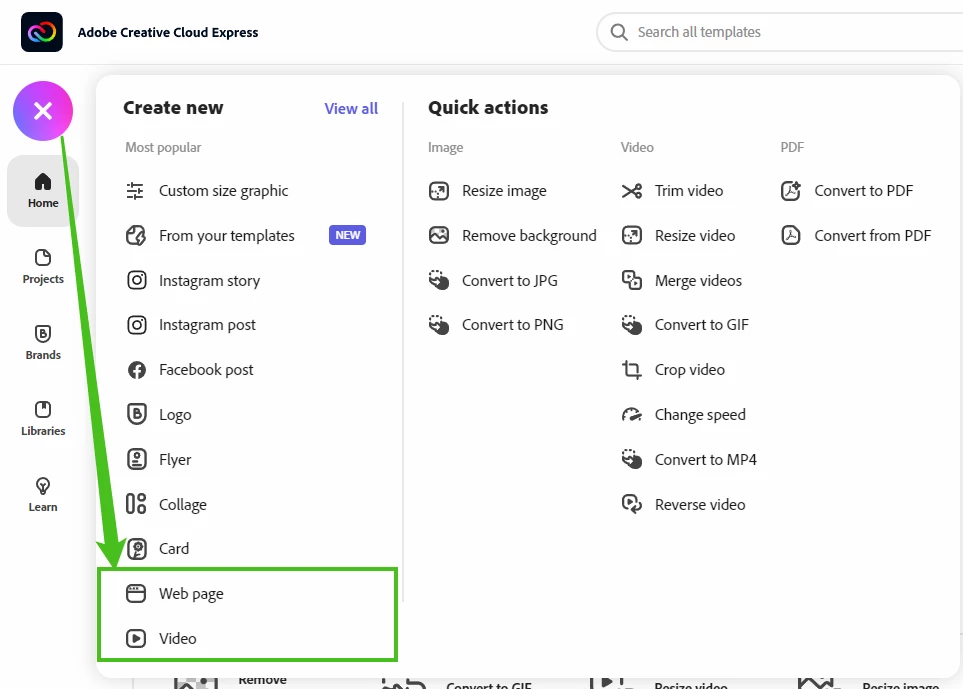
Task: Click the Logo badge icon
Action: tap(136, 414)
